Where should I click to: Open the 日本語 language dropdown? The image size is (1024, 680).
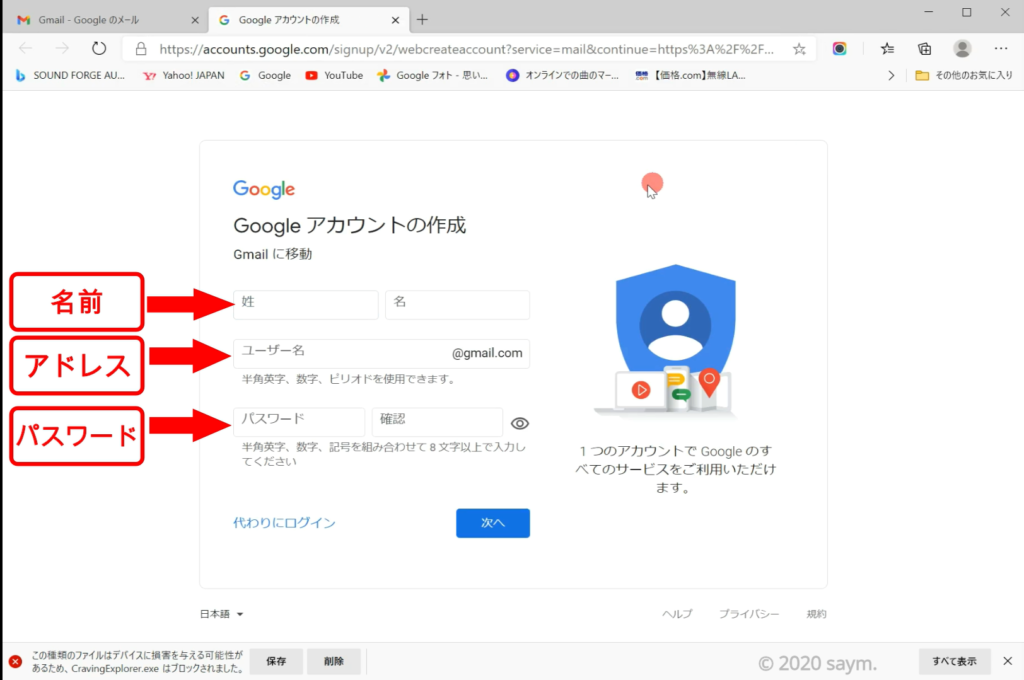coord(222,614)
